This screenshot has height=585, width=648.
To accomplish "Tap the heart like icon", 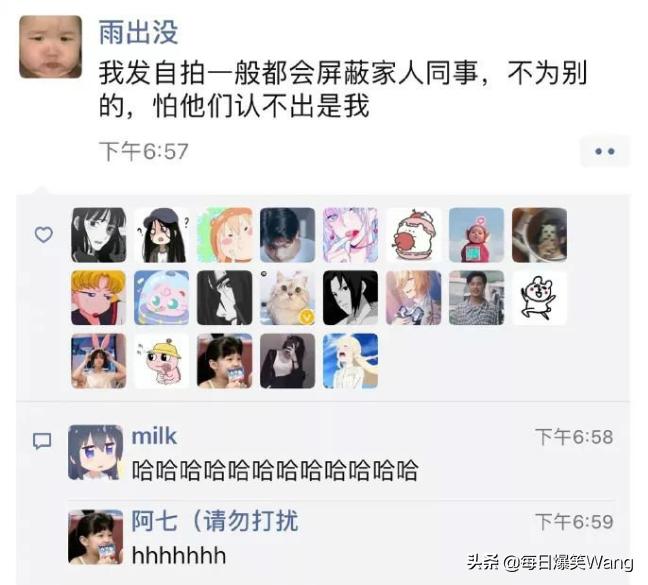I will [x=43, y=234].
